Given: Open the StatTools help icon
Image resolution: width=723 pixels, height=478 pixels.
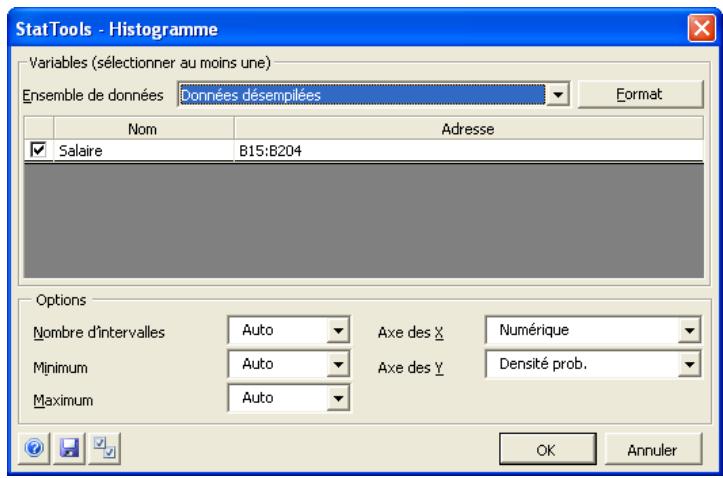Looking at the screenshot, I should [x=34, y=448].
